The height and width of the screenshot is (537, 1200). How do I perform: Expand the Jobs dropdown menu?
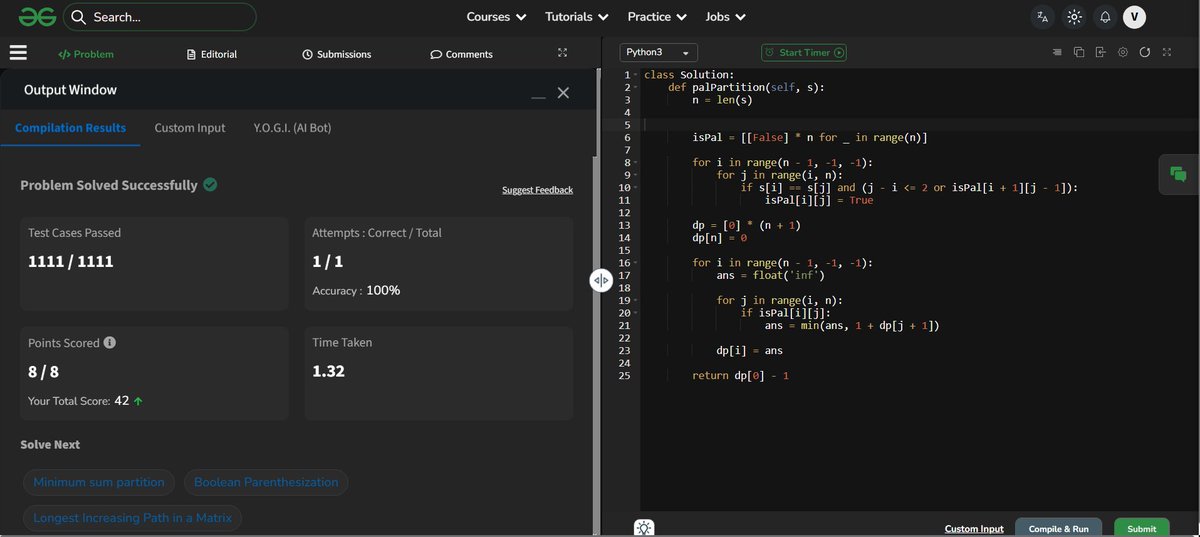(x=725, y=17)
